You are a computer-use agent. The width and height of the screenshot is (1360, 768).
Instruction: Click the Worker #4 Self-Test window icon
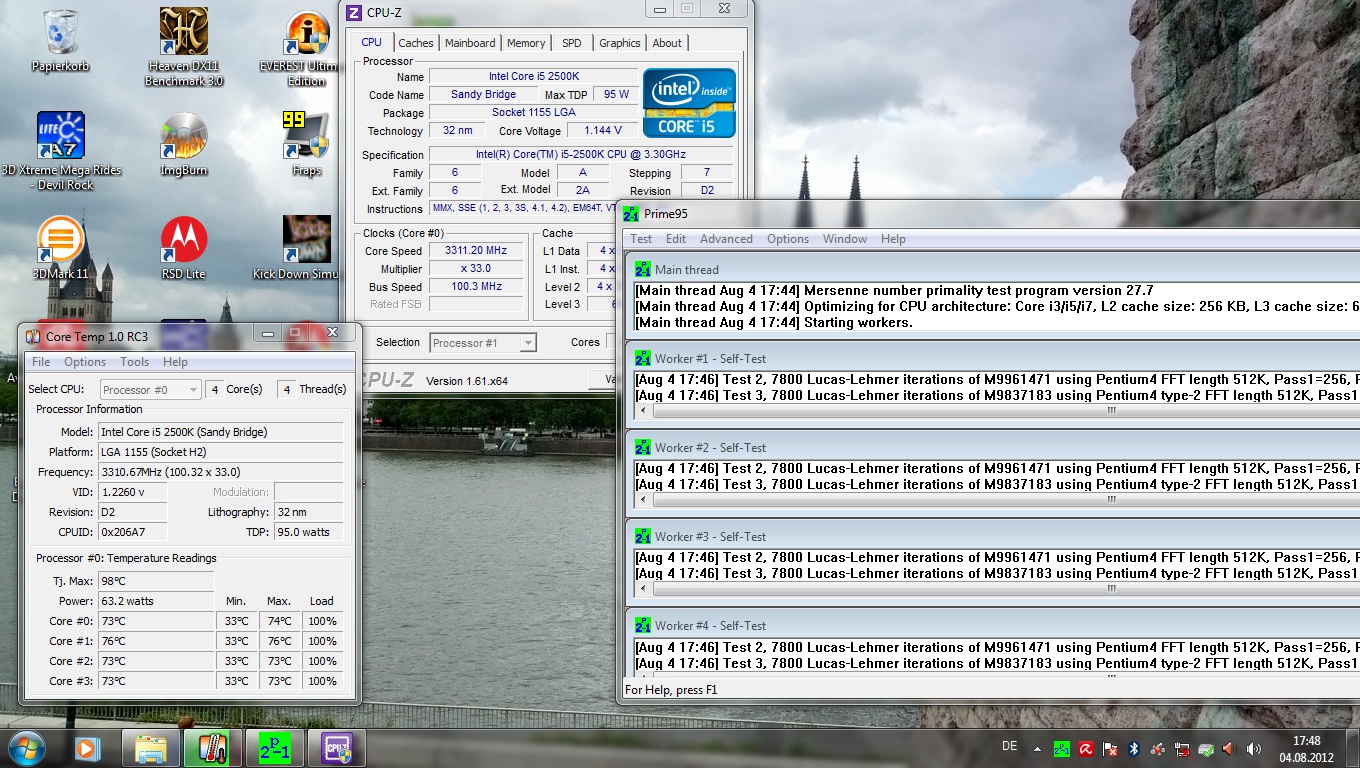tap(642, 625)
